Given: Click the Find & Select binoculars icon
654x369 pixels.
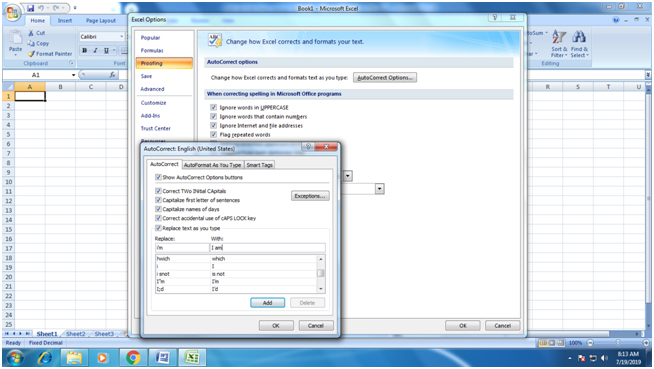Looking at the screenshot, I should (579, 37).
